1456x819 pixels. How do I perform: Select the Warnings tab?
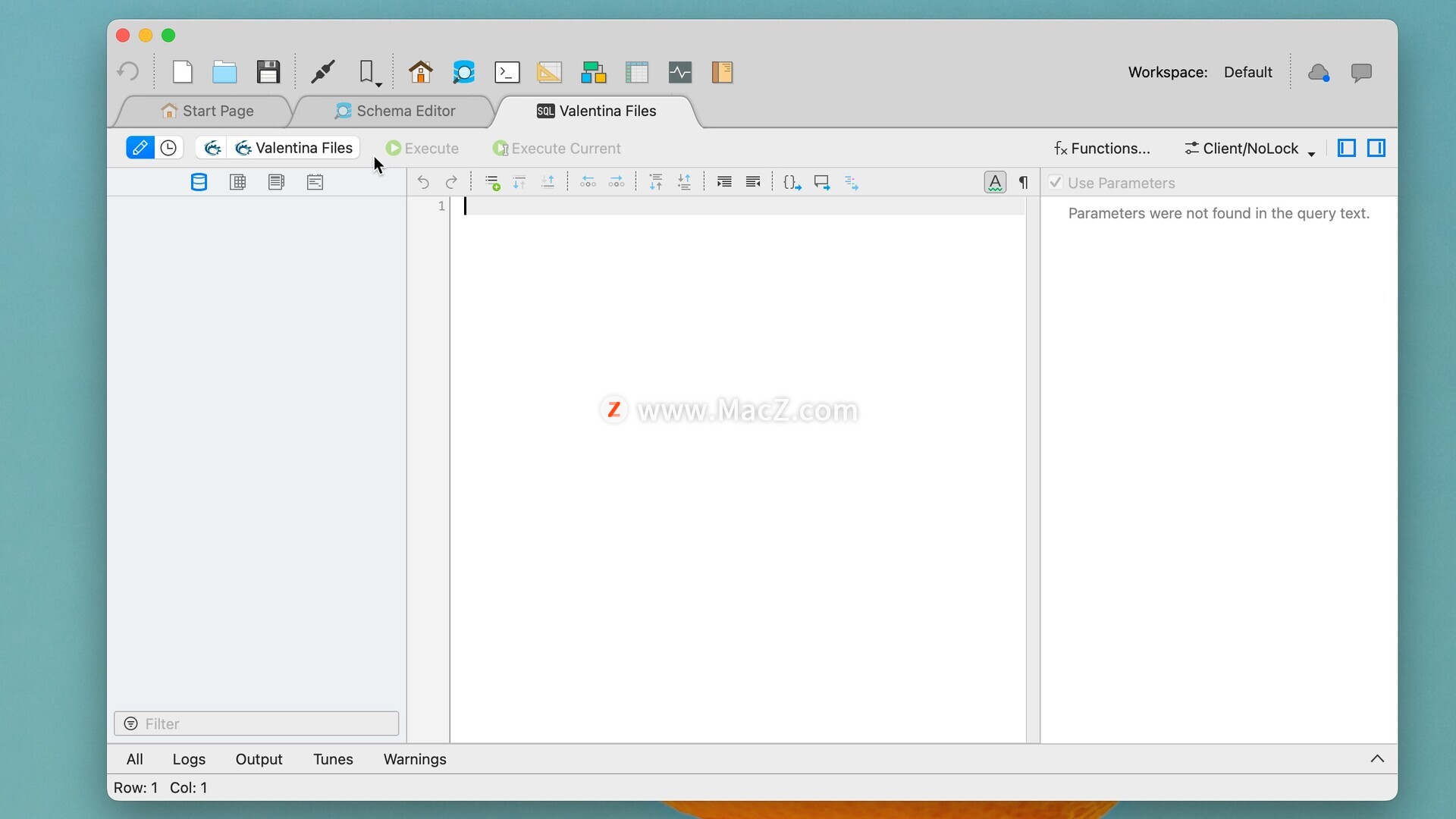pos(415,759)
